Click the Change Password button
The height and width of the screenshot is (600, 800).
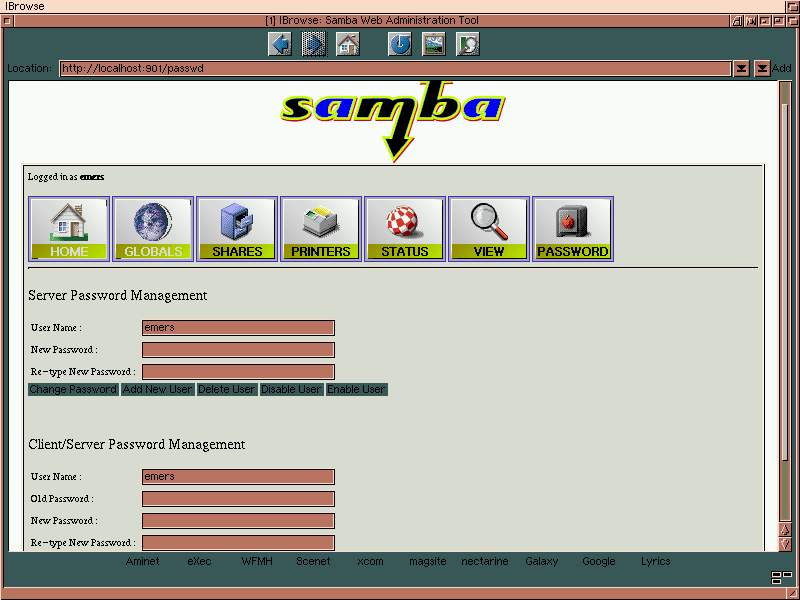tap(73, 389)
